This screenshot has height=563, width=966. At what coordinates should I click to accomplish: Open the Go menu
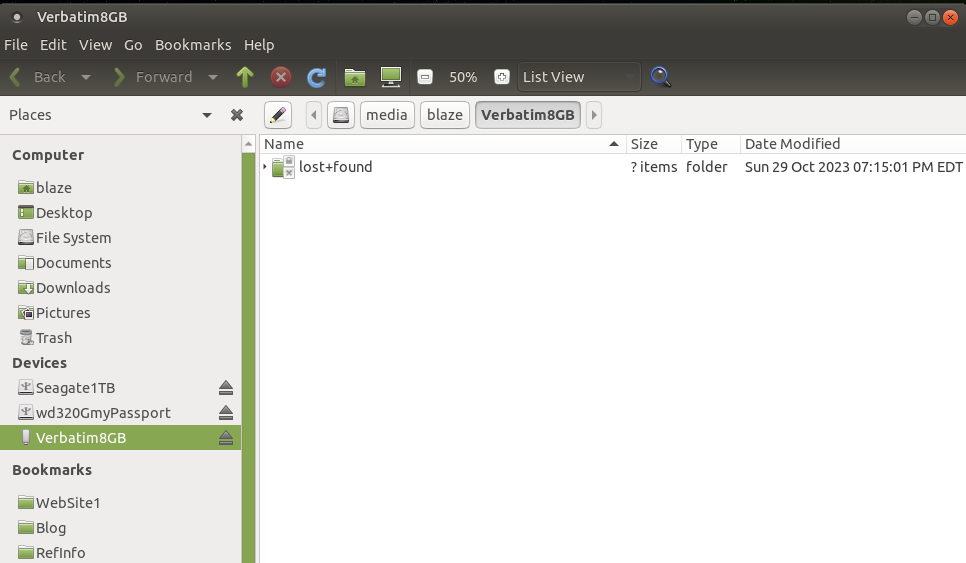click(133, 45)
